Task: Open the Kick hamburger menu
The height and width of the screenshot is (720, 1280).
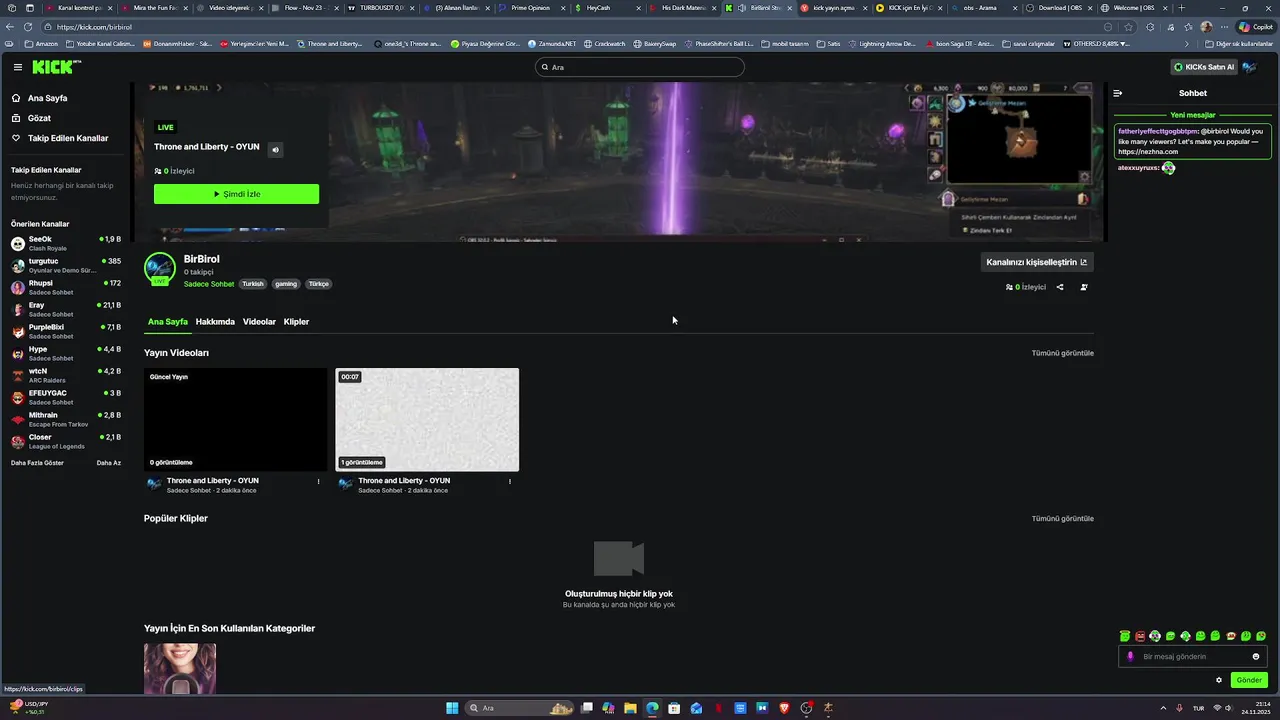Action: click(18, 67)
